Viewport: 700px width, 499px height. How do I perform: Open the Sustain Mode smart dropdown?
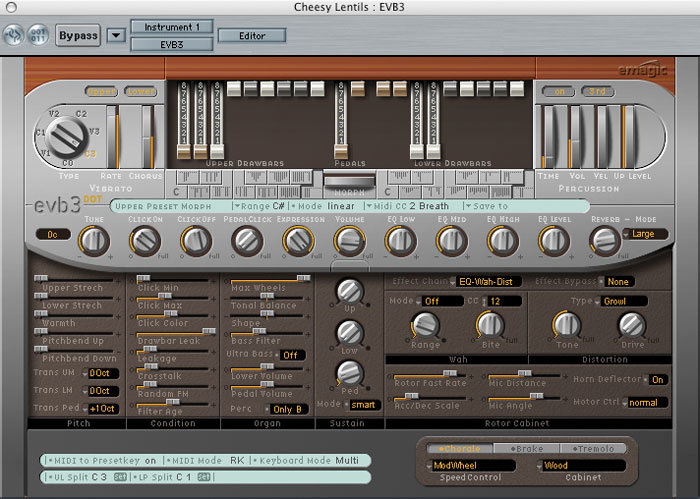363,405
